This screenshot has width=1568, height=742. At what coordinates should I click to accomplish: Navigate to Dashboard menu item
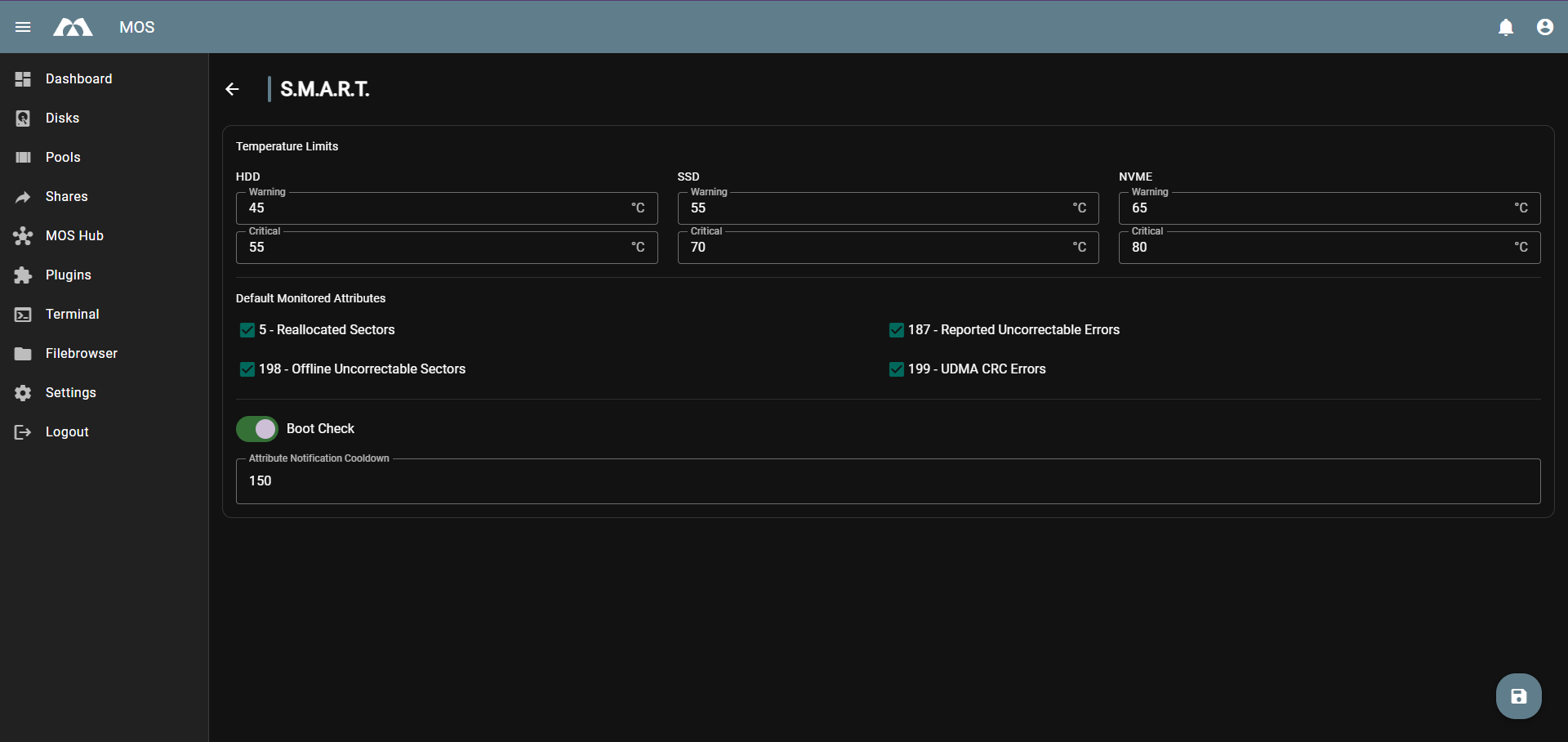[78, 78]
